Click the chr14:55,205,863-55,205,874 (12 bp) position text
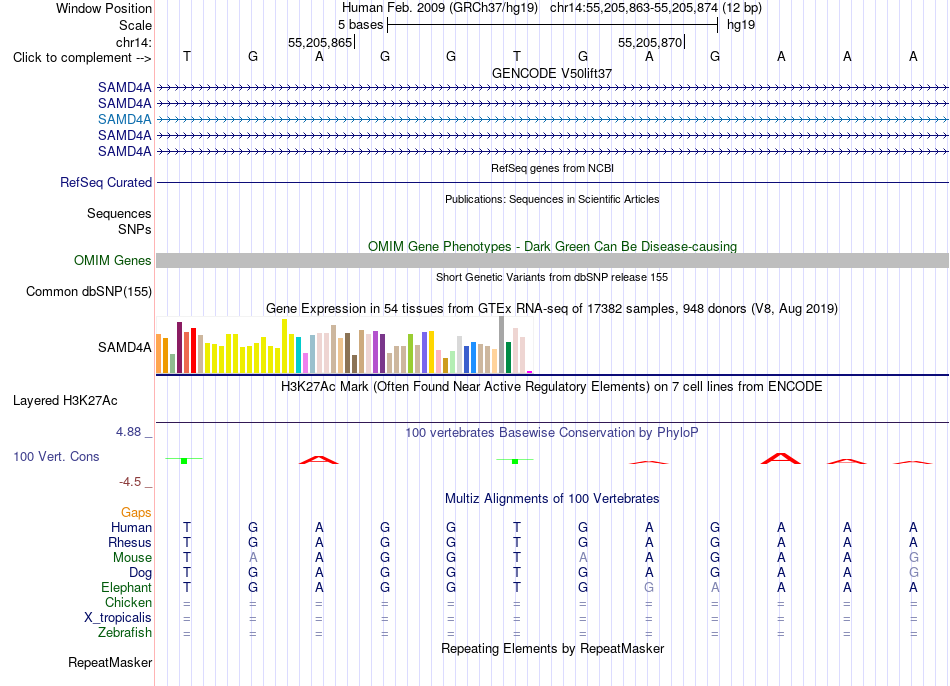 pyautogui.click(x=656, y=8)
